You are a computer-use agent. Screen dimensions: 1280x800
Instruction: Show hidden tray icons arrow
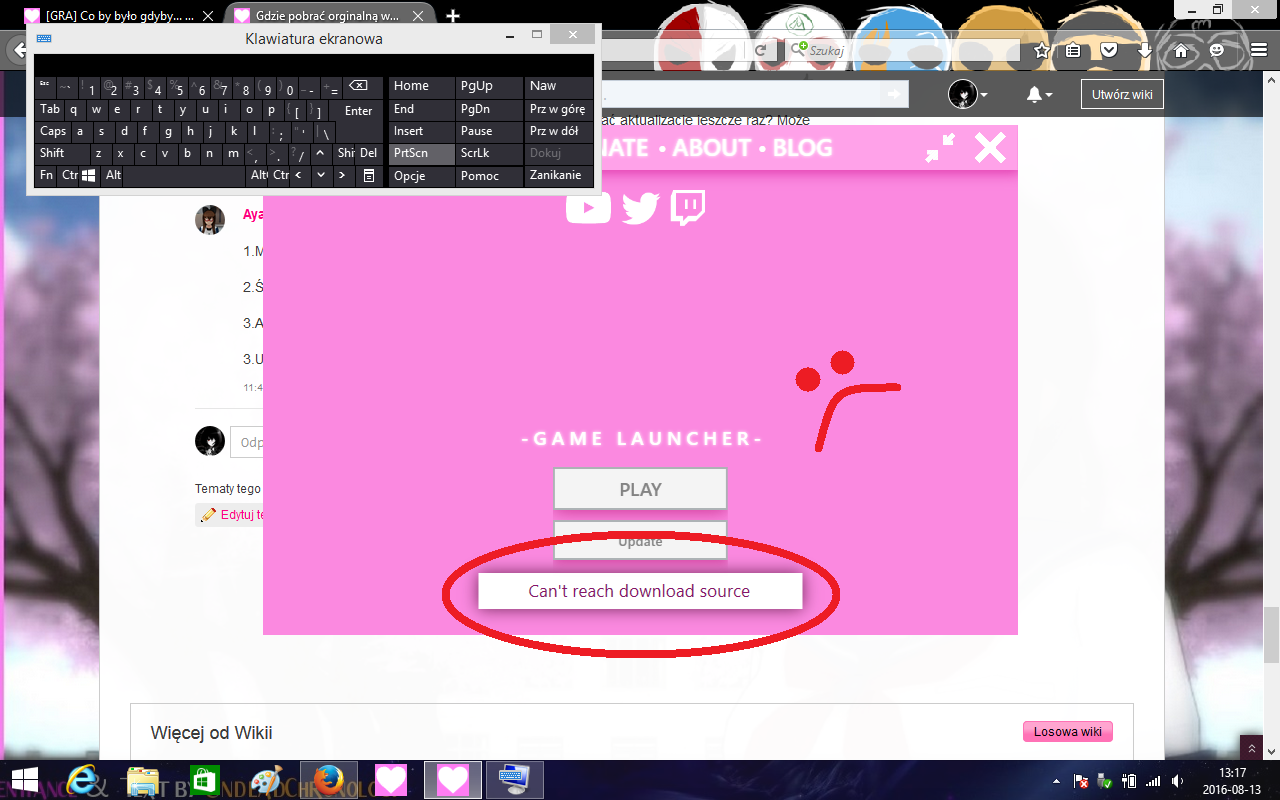(x=1057, y=781)
